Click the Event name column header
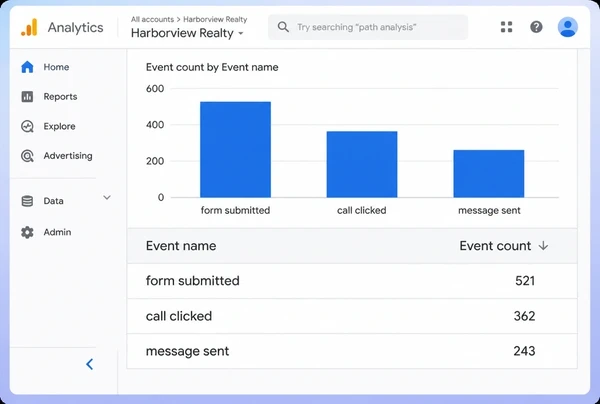Screen dimensions: 600x404 181,246
